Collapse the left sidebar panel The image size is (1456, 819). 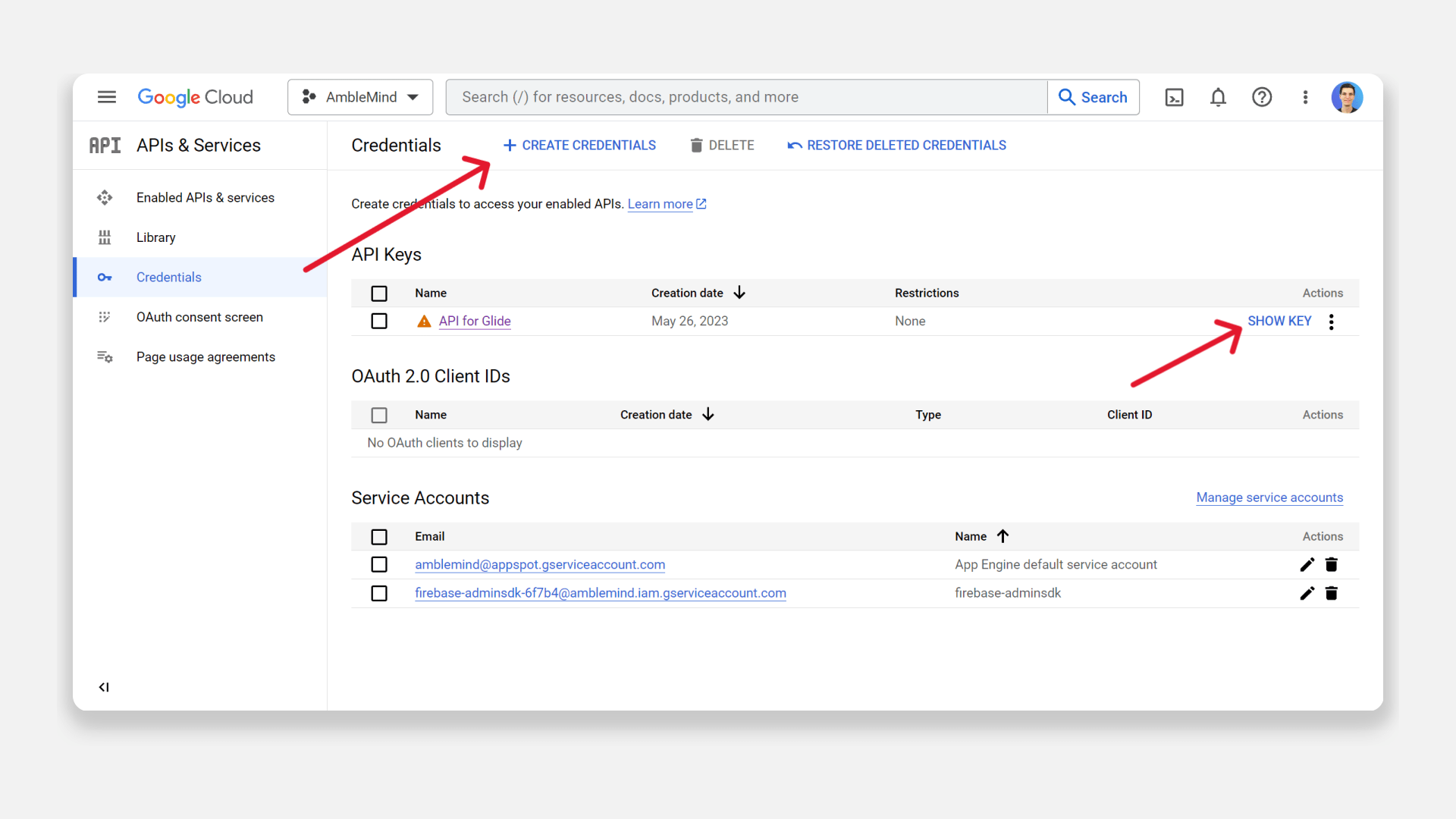104,687
